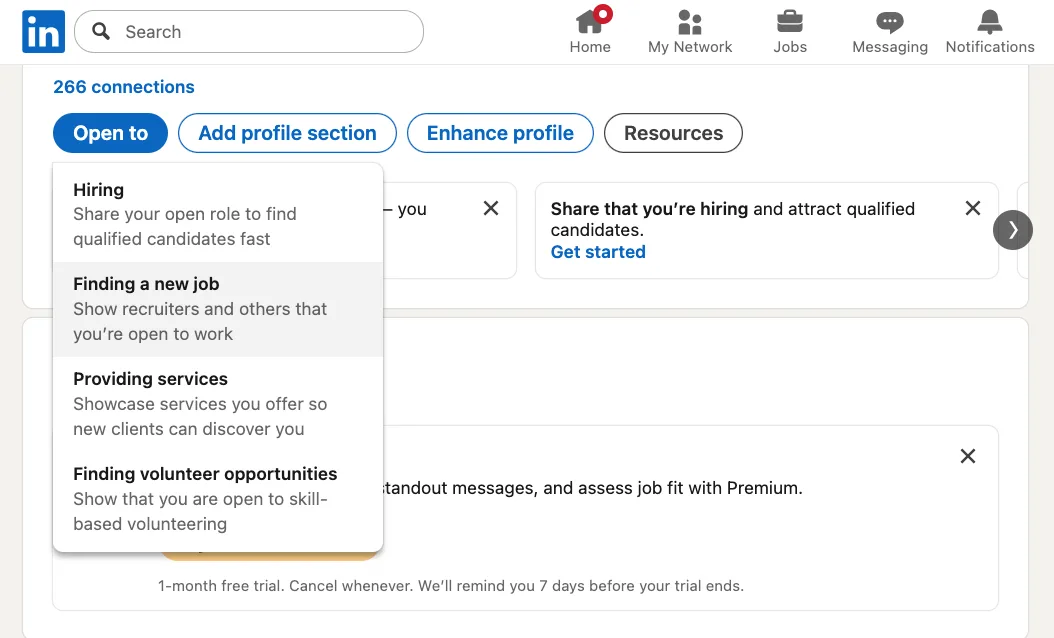This screenshot has width=1054, height=638.
Task: Close the Premium promotion card
Action: click(x=968, y=456)
